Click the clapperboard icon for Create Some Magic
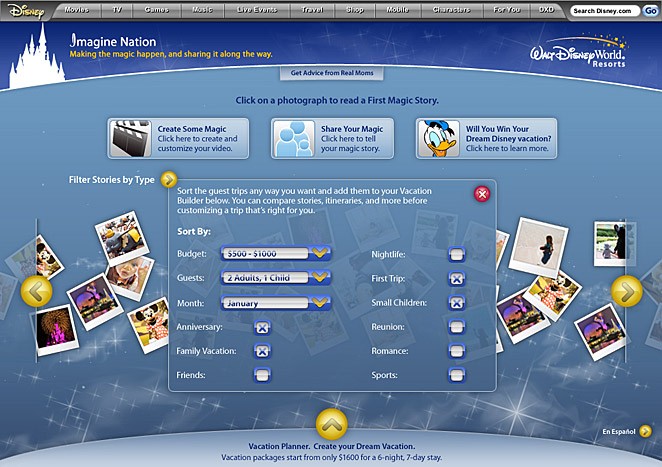662x467 pixels. tap(130, 138)
